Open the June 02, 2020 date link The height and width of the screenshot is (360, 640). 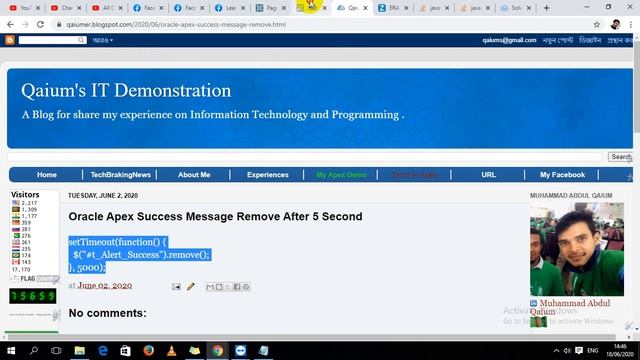coord(105,285)
